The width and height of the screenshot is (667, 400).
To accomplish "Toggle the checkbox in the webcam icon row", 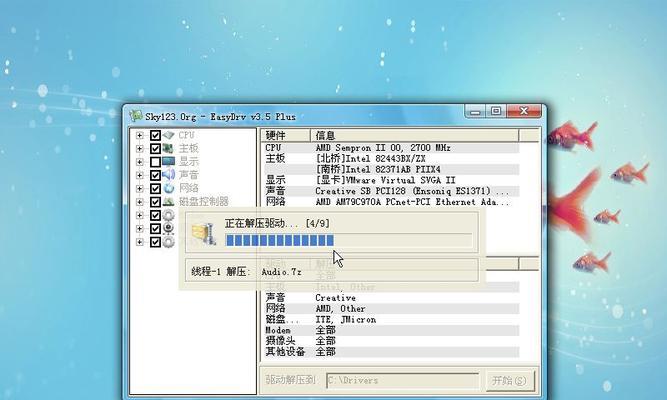I will pyautogui.click(x=155, y=229).
